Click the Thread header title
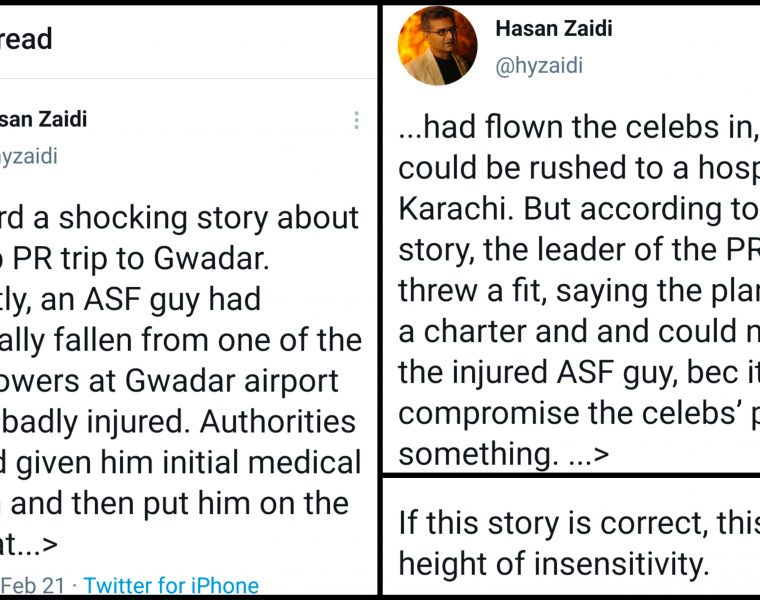 (27, 39)
